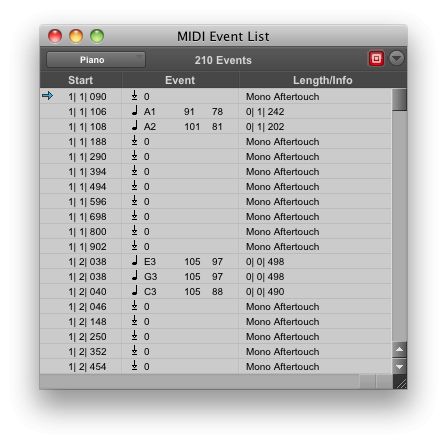The width and height of the screenshot is (447, 444).
Task: Click the Event column header
Action: point(180,80)
